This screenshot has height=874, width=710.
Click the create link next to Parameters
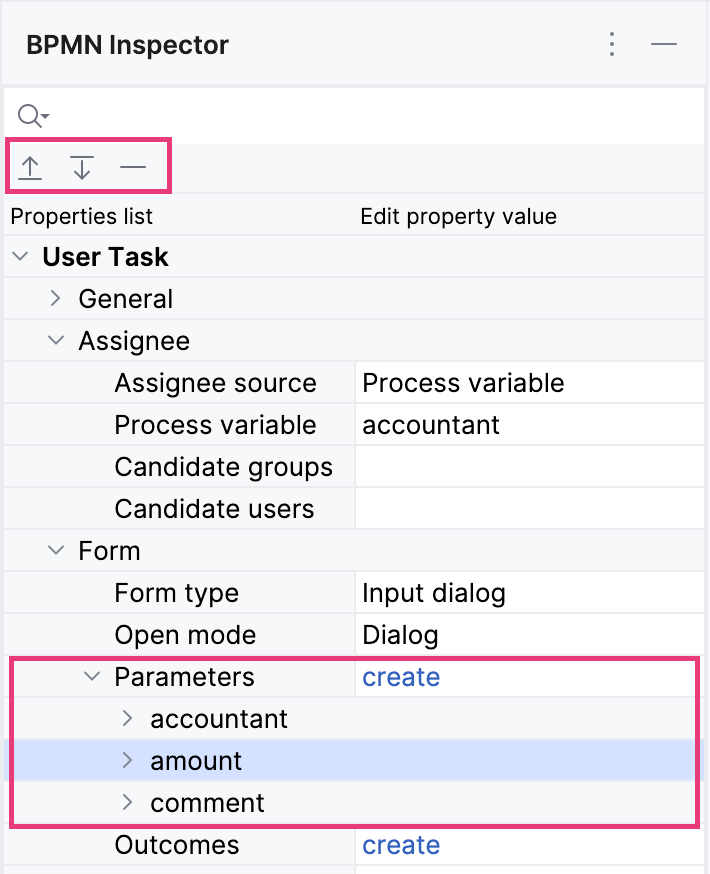click(x=400, y=676)
